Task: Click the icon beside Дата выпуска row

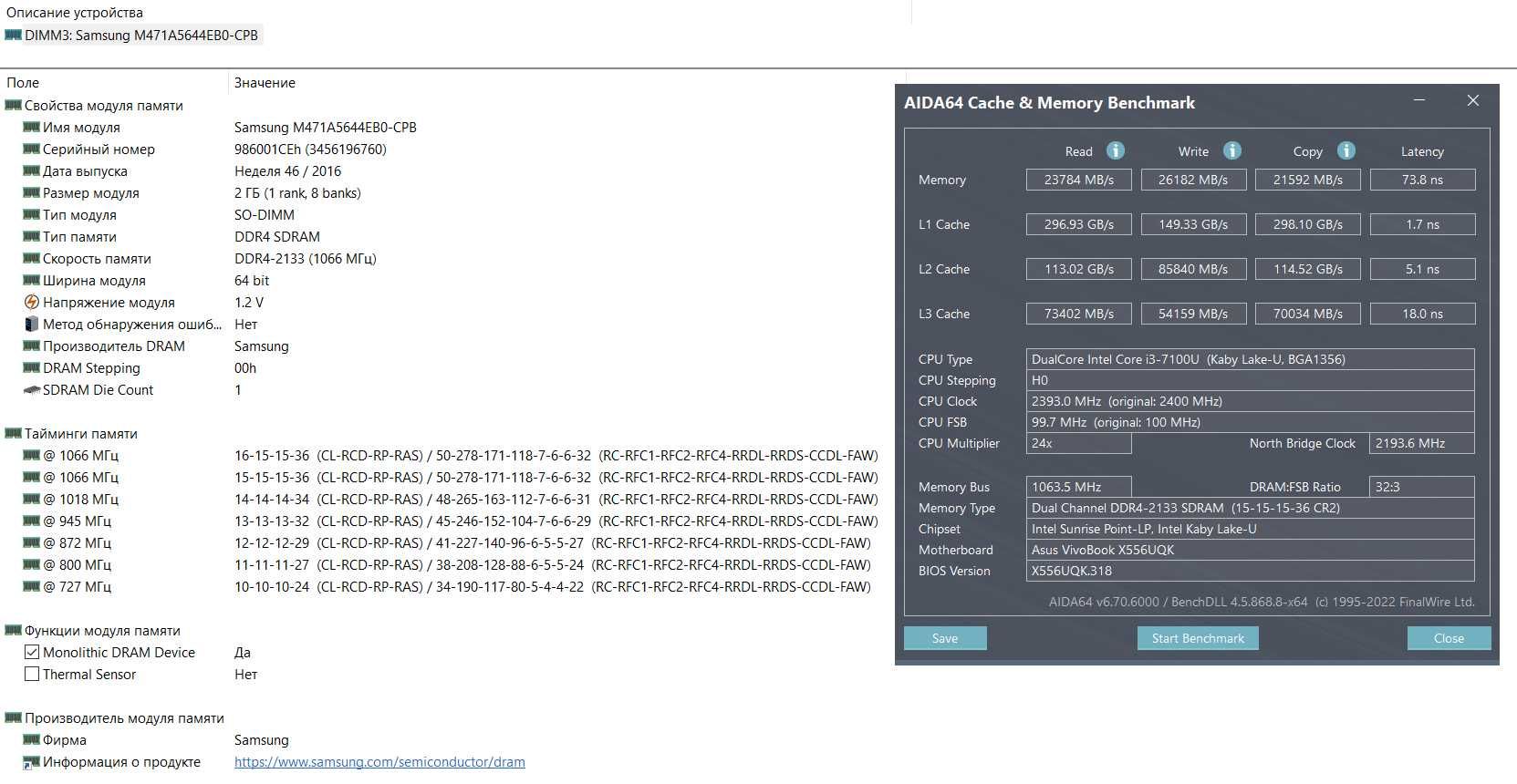Action: 31,171
